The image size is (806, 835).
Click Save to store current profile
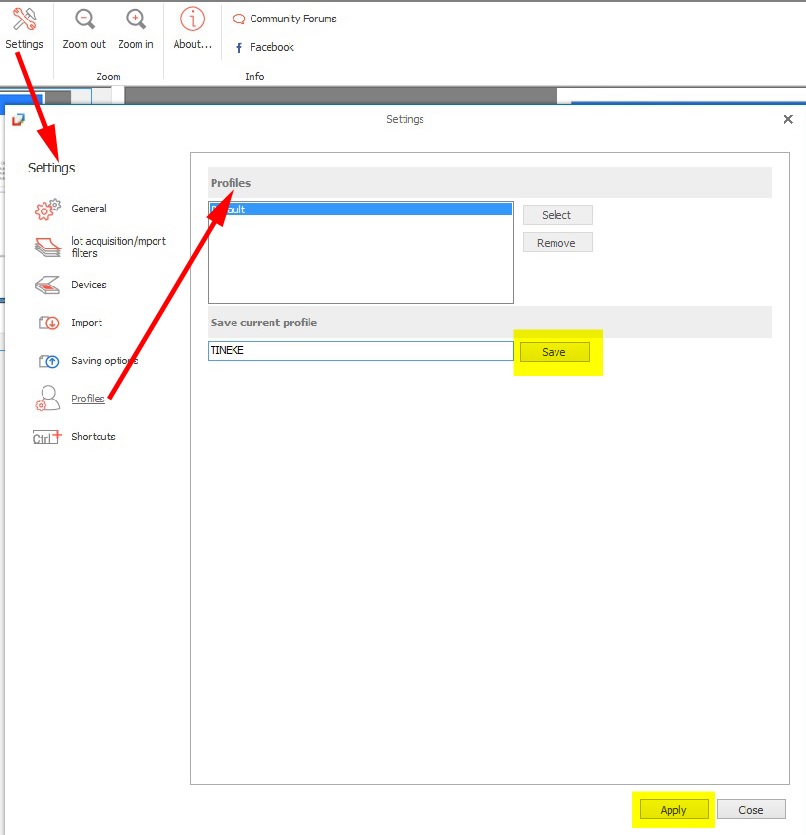(x=555, y=352)
